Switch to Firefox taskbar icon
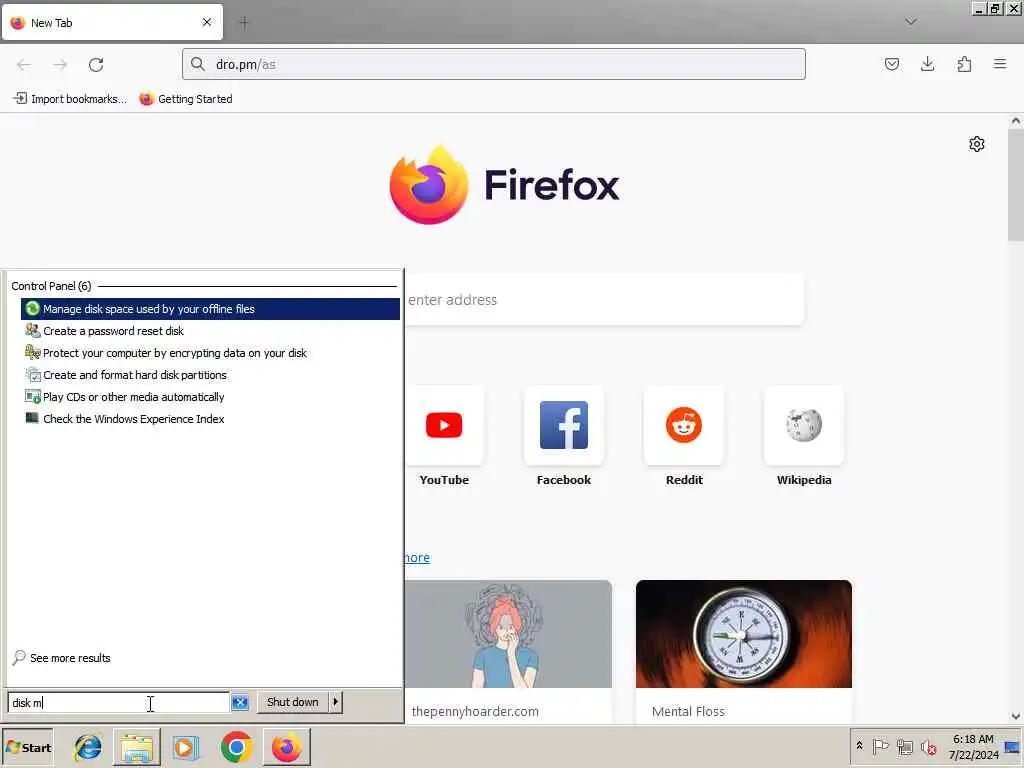 click(287, 748)
